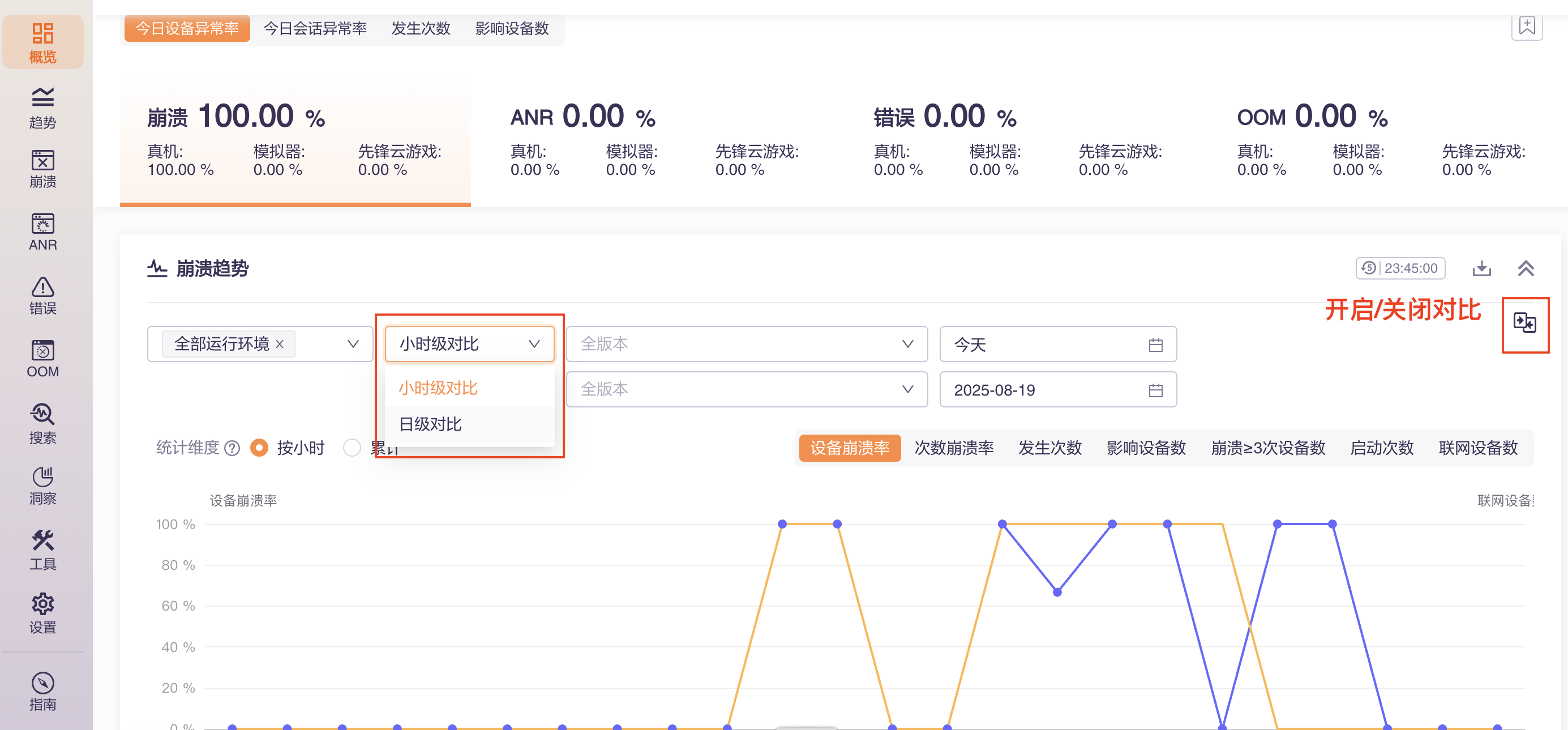Click the 设备崩溃率 chart axis label
This screenshot has width=1568, height=730.
coord(243,501)
